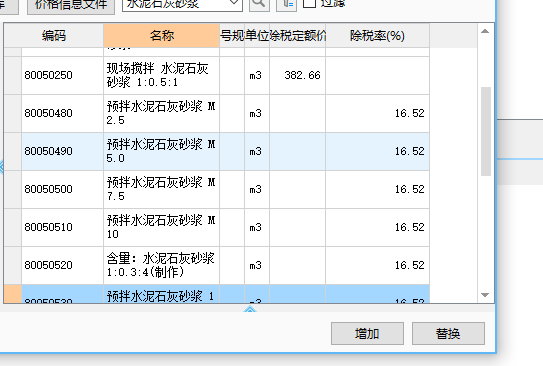The image size is (543, 366).
Task: Click the 382.66 price cell
Action: coord(297,75)
